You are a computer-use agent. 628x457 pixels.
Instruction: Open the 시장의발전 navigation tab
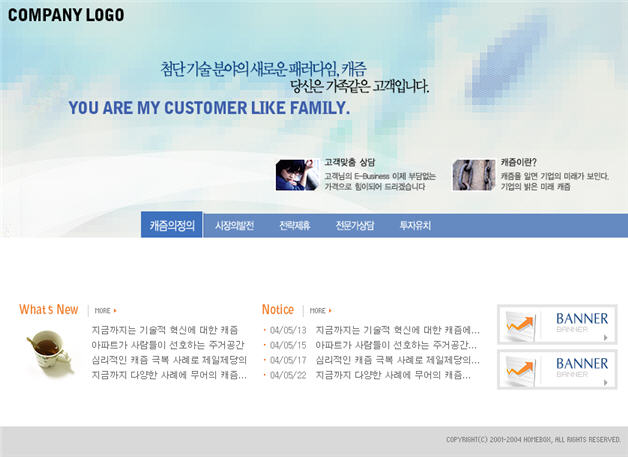(235, 226)
